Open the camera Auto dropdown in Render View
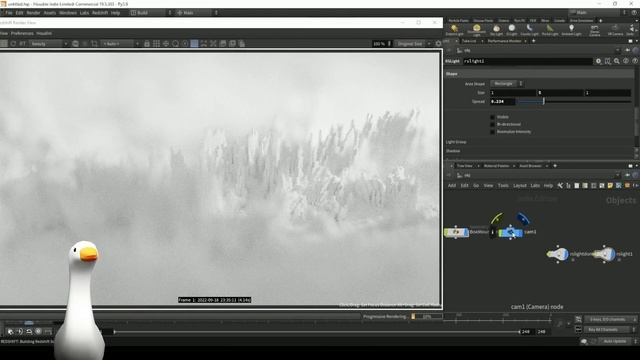This screenshot has width=640, height=360. pos(120,43)
